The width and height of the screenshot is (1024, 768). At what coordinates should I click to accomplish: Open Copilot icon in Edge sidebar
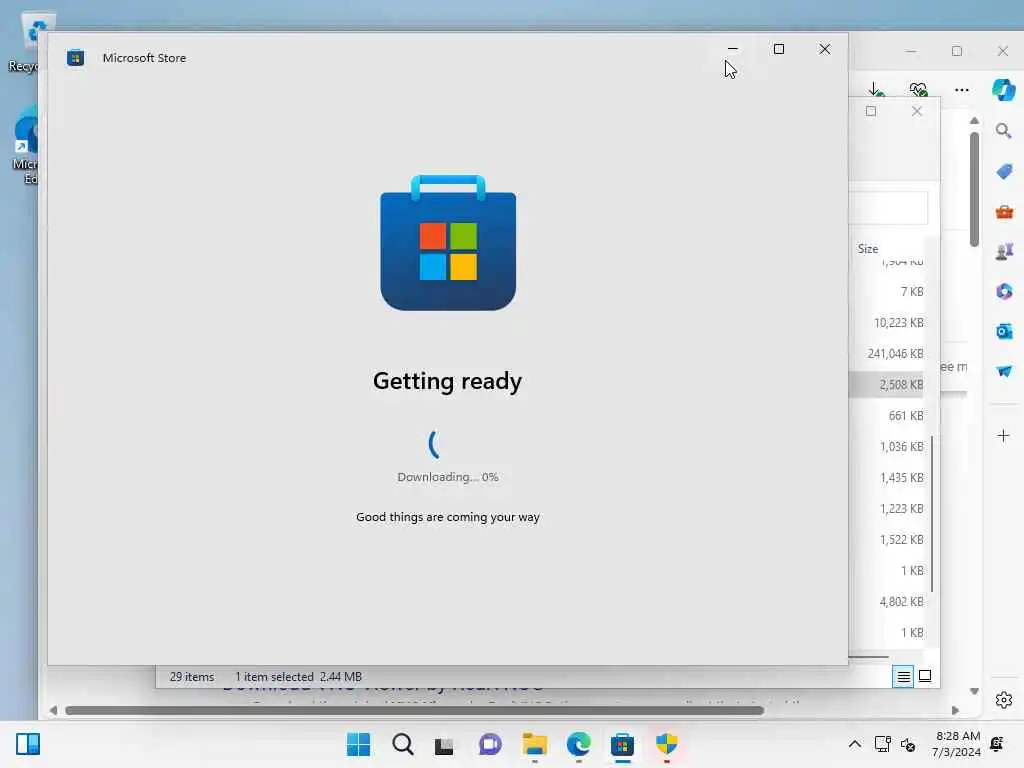1004,89
